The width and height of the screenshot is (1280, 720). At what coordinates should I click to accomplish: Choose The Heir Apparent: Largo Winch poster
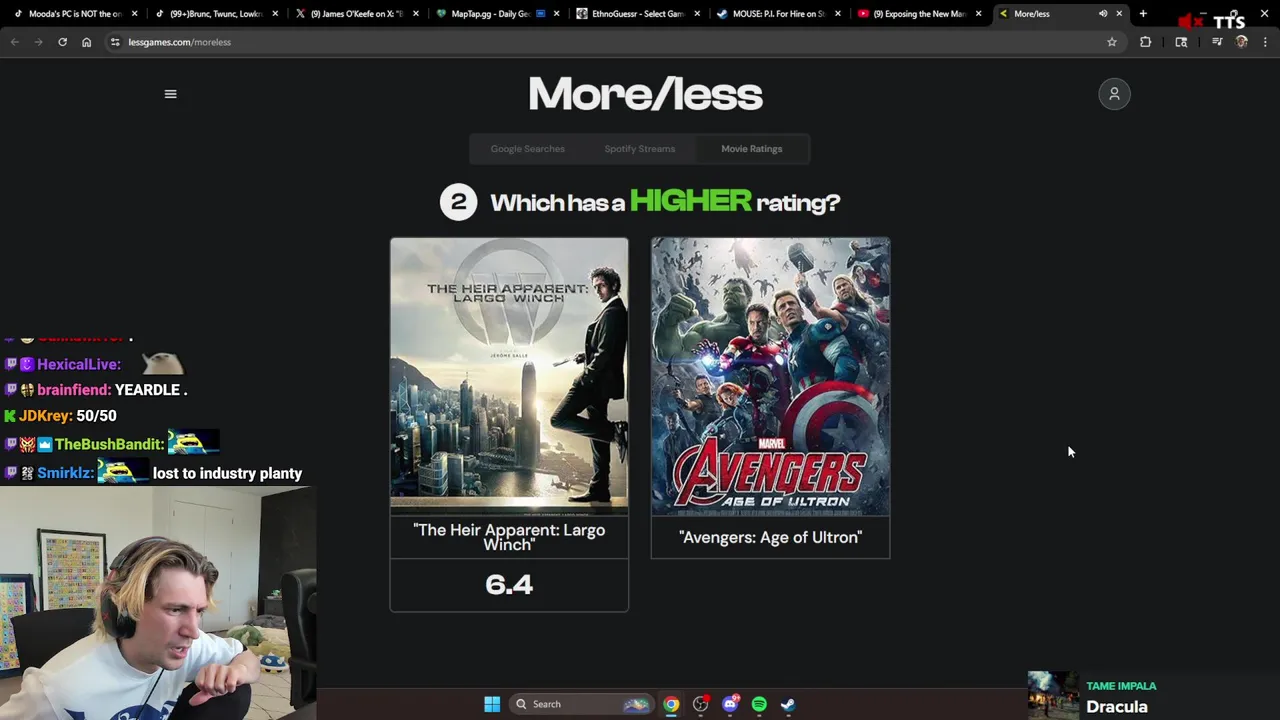pos(509,376)
